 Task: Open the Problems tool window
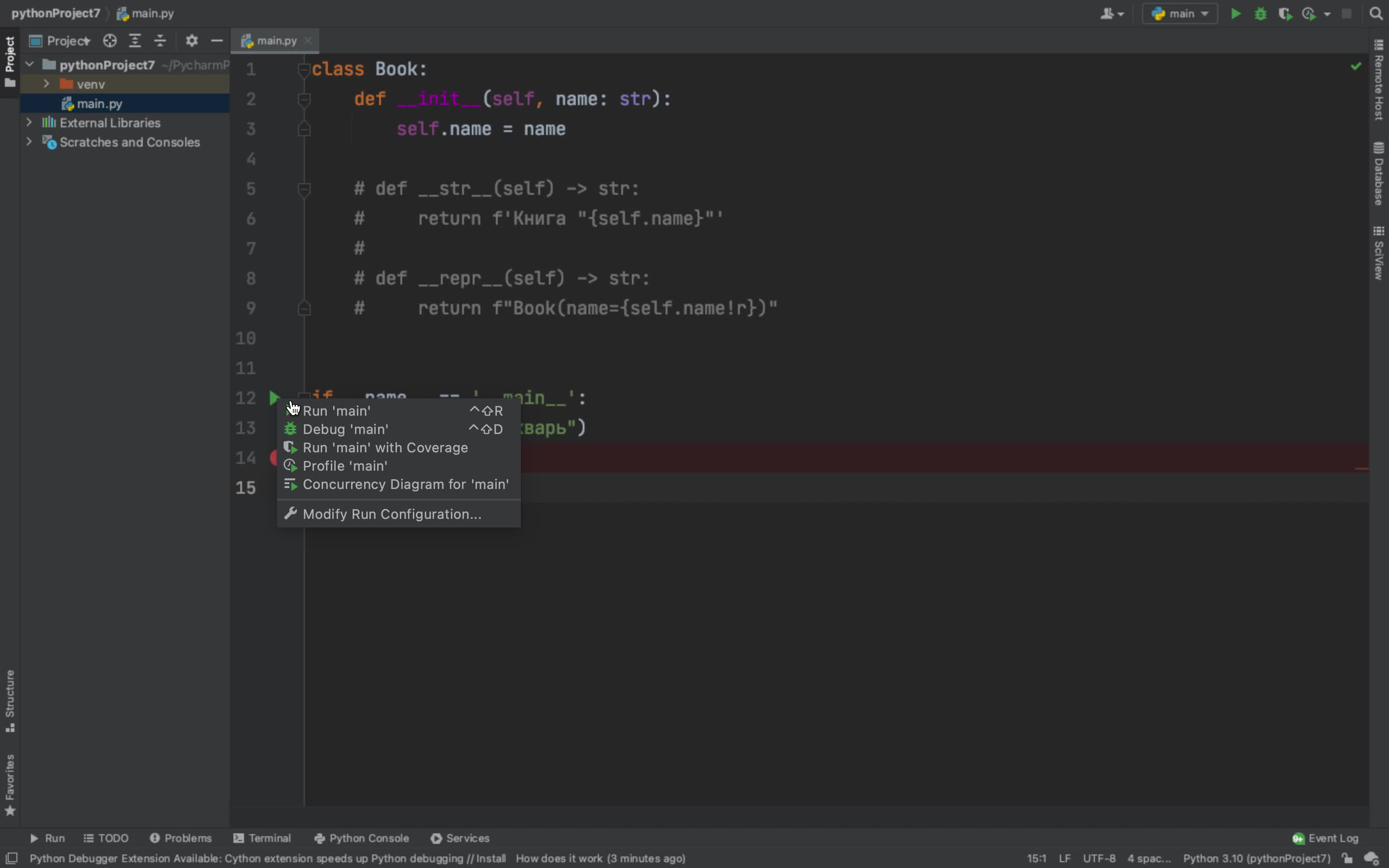coord(181,838)
